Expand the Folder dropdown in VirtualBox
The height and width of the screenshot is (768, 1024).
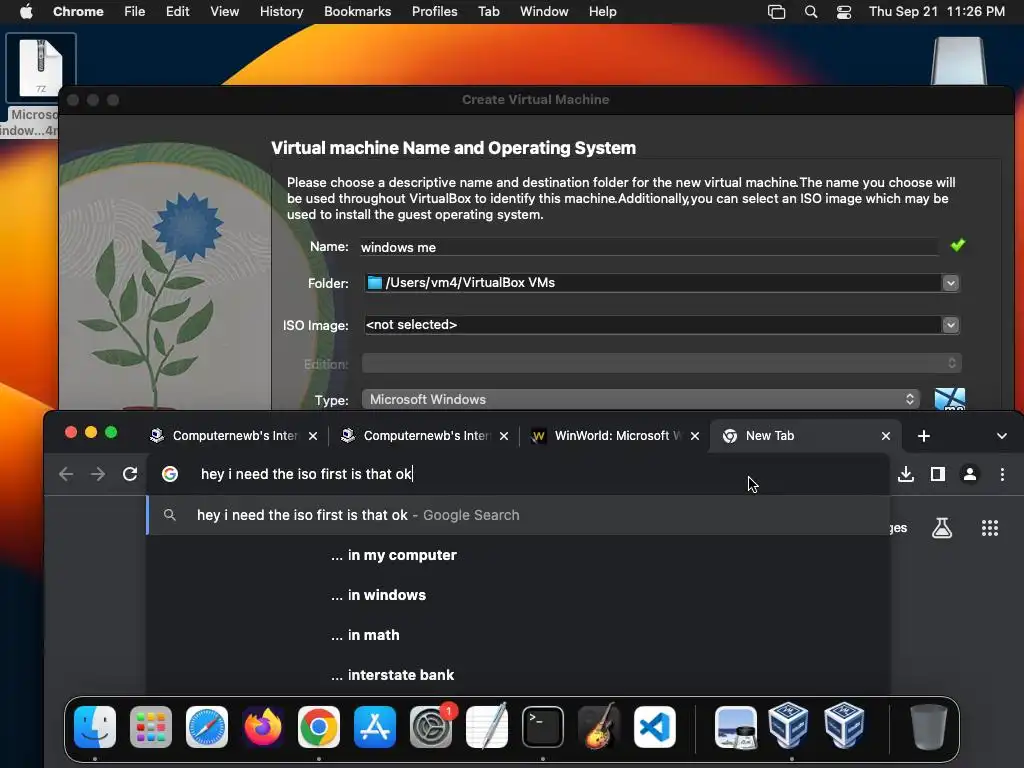click(950, 283)
